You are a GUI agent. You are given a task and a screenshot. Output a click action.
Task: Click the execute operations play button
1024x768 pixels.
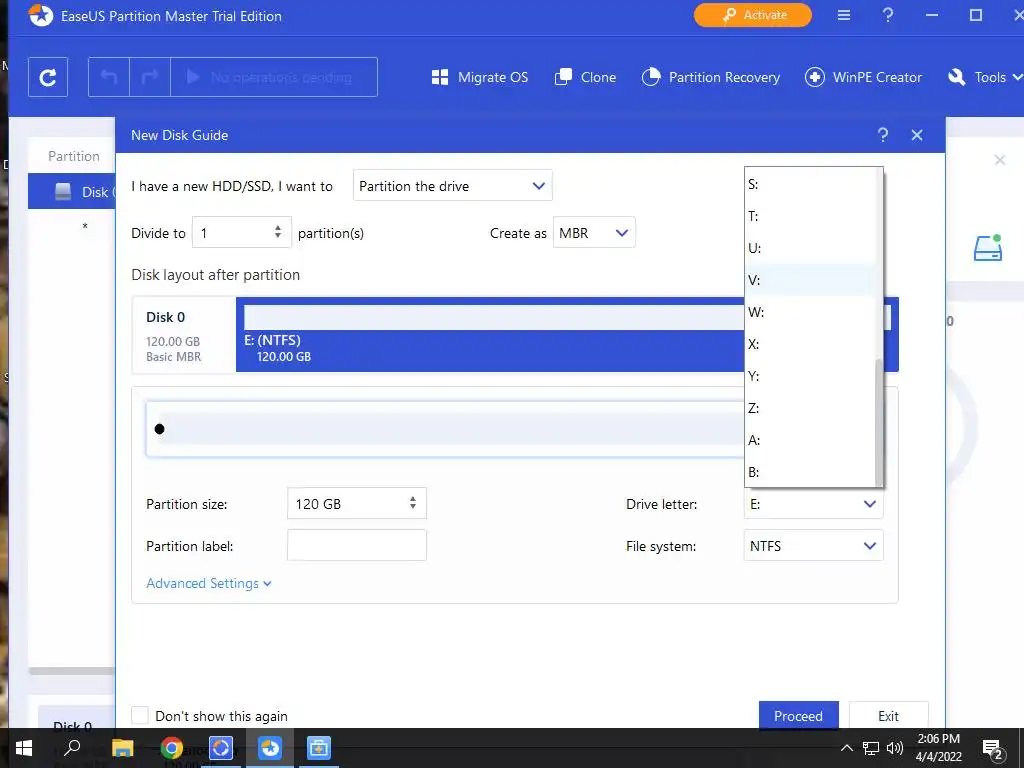point(274,77)
